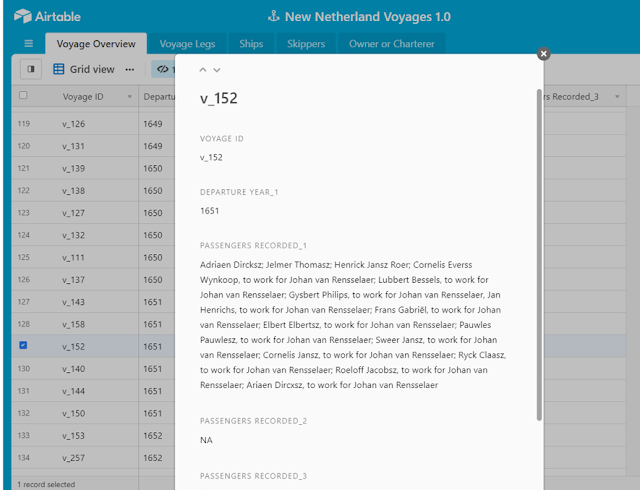Toggle the views sidebar panel button
Image resolution: width=640 pixels, height=490 pixels.
pyautogui.click(x=31, y=69)
